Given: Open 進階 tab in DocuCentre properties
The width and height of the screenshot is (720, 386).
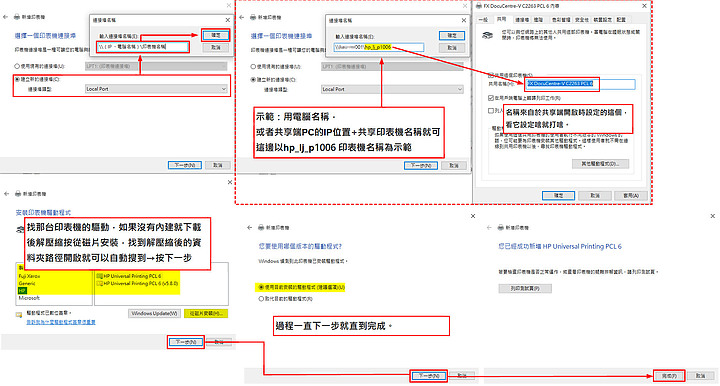Looking at the screenshot, I should pyautogui.click(x=539, y=20).
